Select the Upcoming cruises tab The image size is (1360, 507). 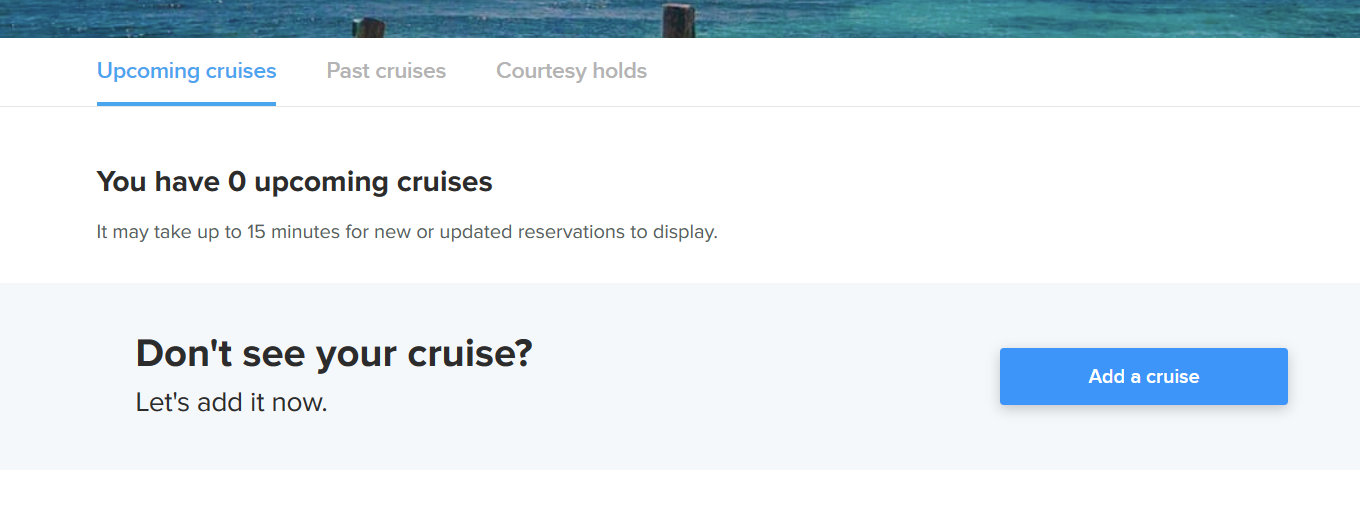(x=186, y=71)
